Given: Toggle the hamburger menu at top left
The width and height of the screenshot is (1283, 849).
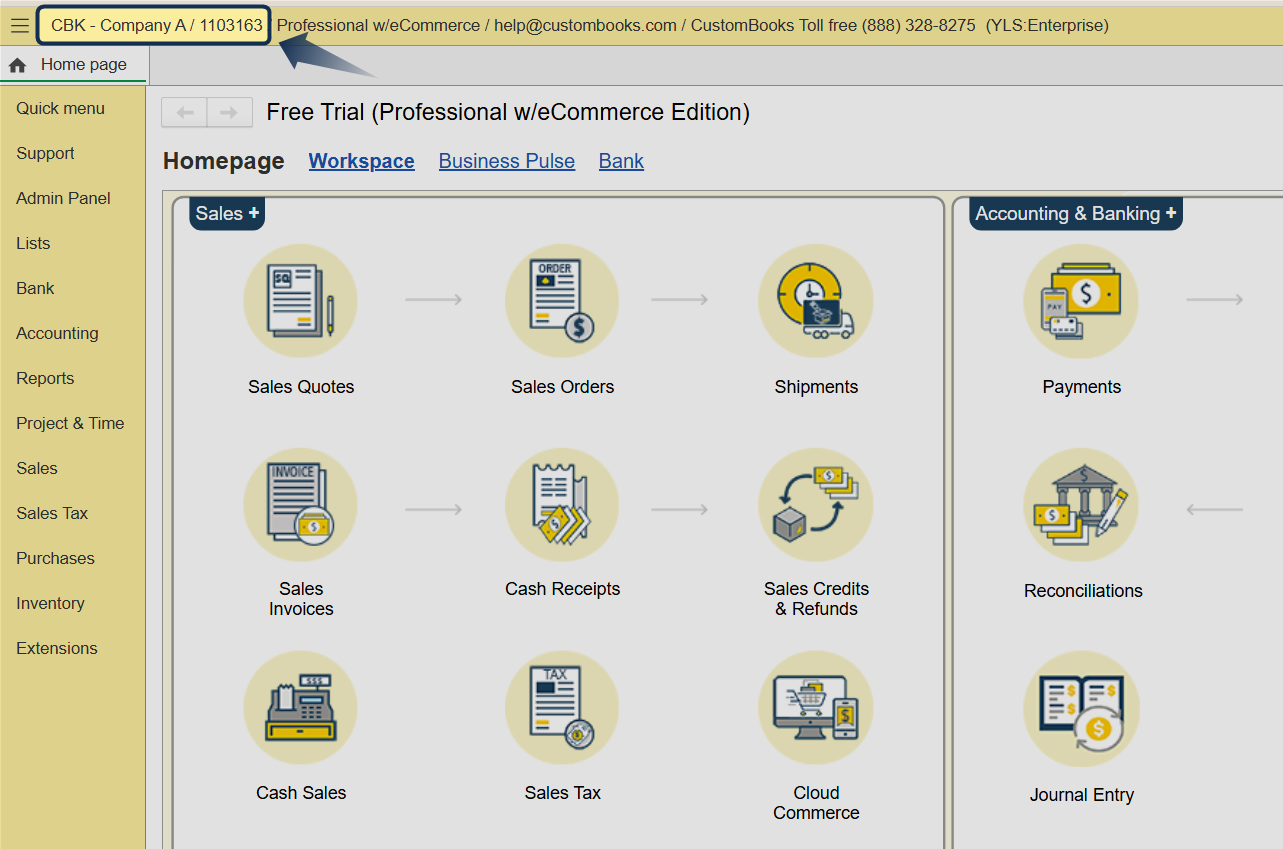Looking at the screenshot, I should (x=19, y=26).
